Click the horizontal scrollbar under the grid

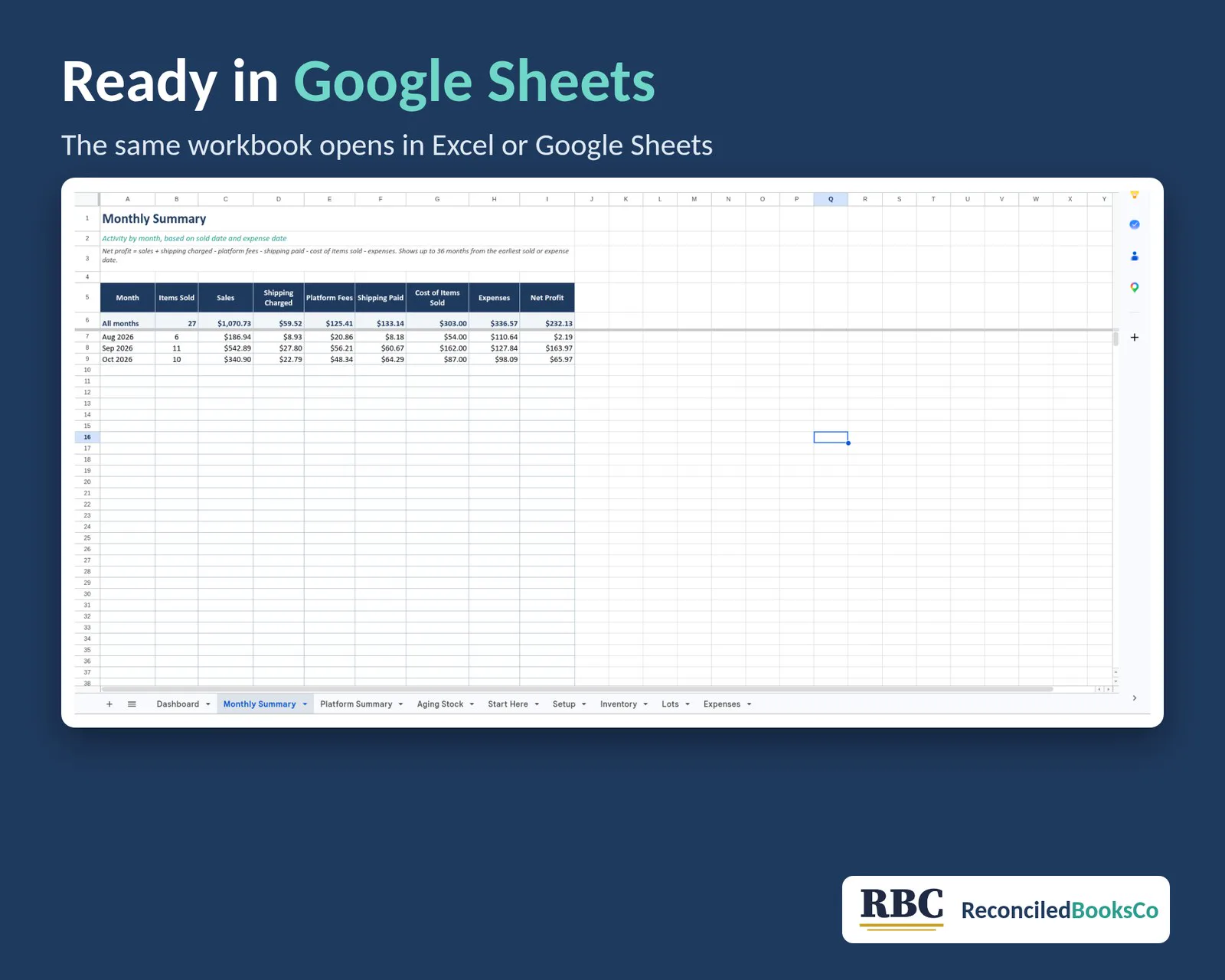[577, 689]
